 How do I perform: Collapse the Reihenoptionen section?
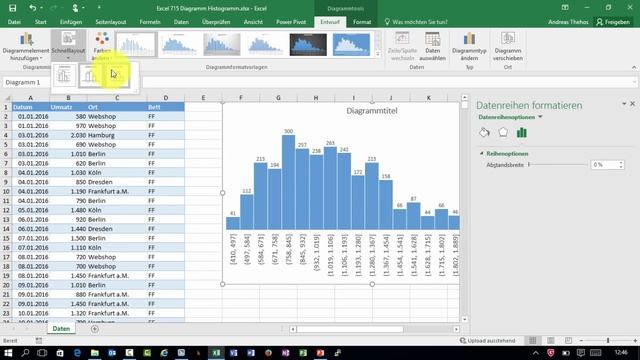482,153
